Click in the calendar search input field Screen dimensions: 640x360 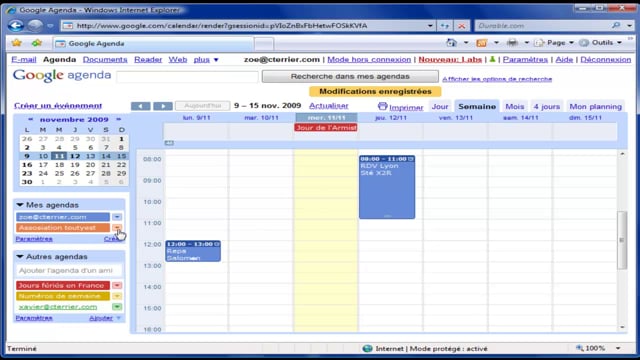tap(187, 76)
